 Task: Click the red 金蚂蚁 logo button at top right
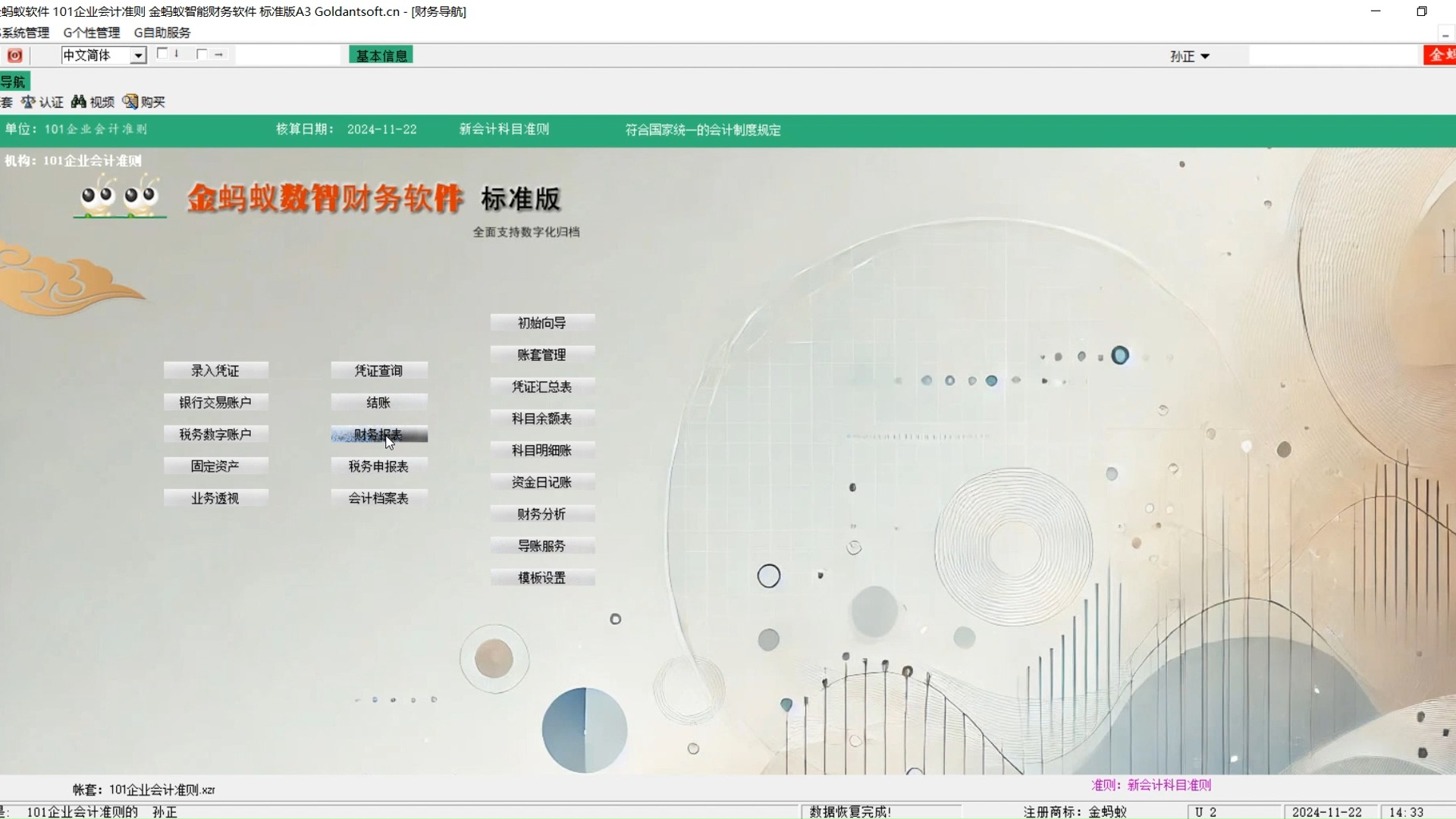(1439, 55)
